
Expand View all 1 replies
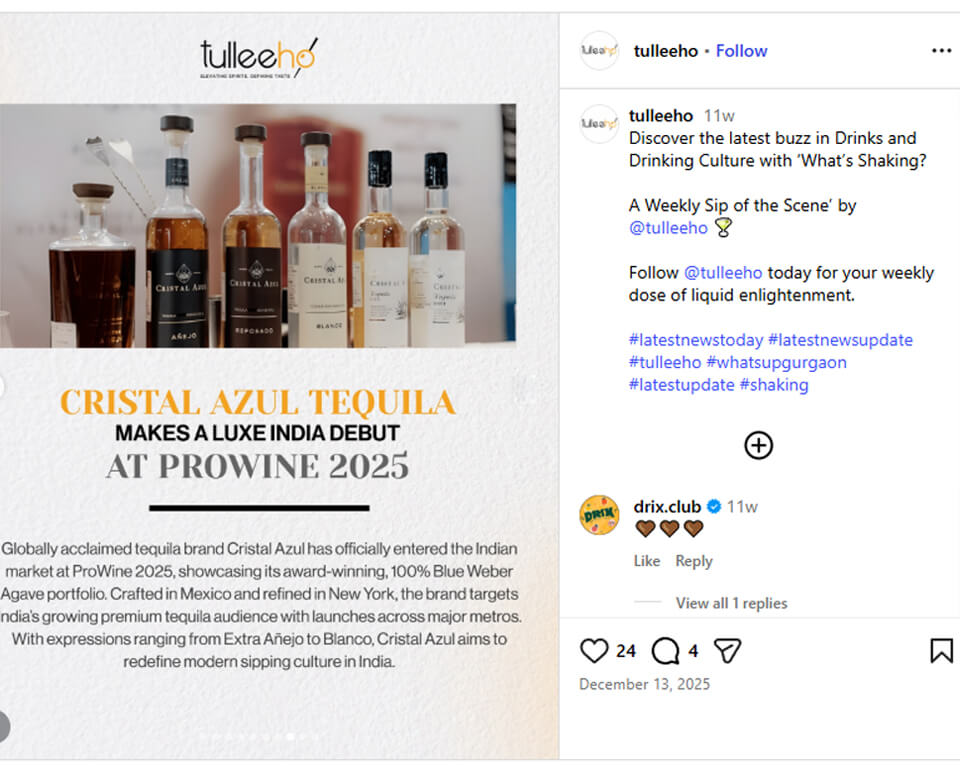(x=731, y=603)
